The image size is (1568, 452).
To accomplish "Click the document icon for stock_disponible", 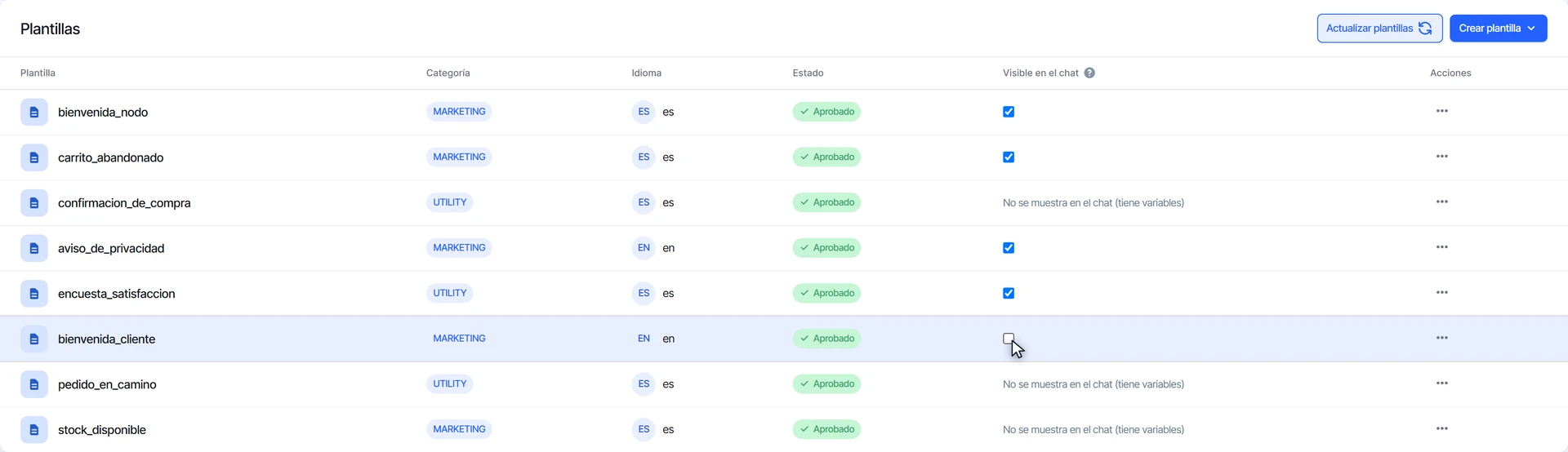I will pos(34,429).
